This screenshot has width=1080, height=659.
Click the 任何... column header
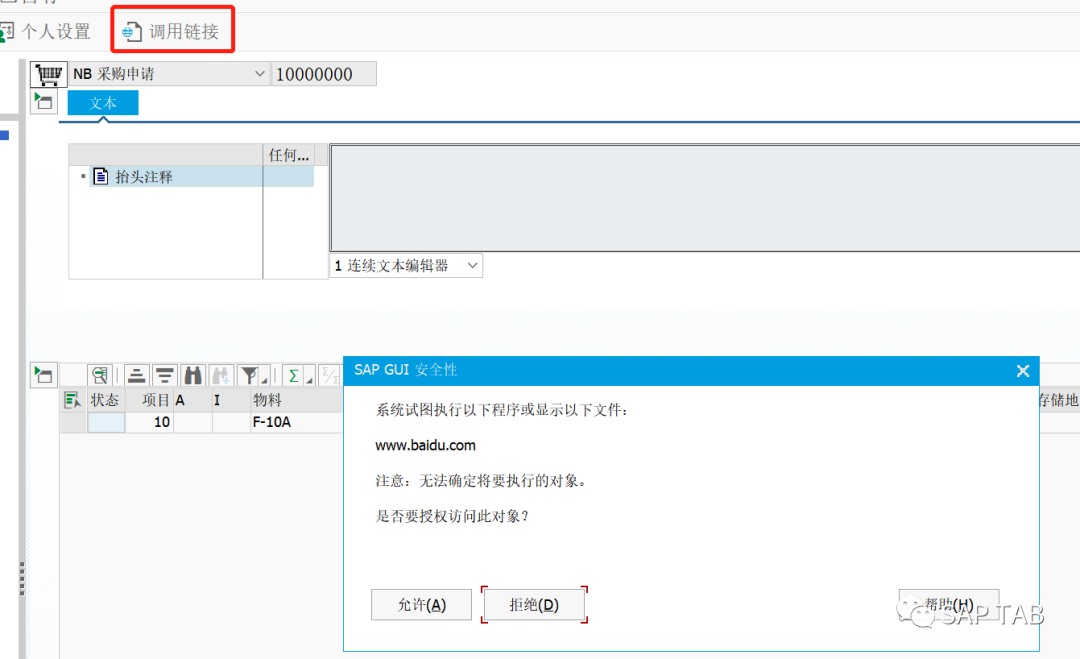289,155
